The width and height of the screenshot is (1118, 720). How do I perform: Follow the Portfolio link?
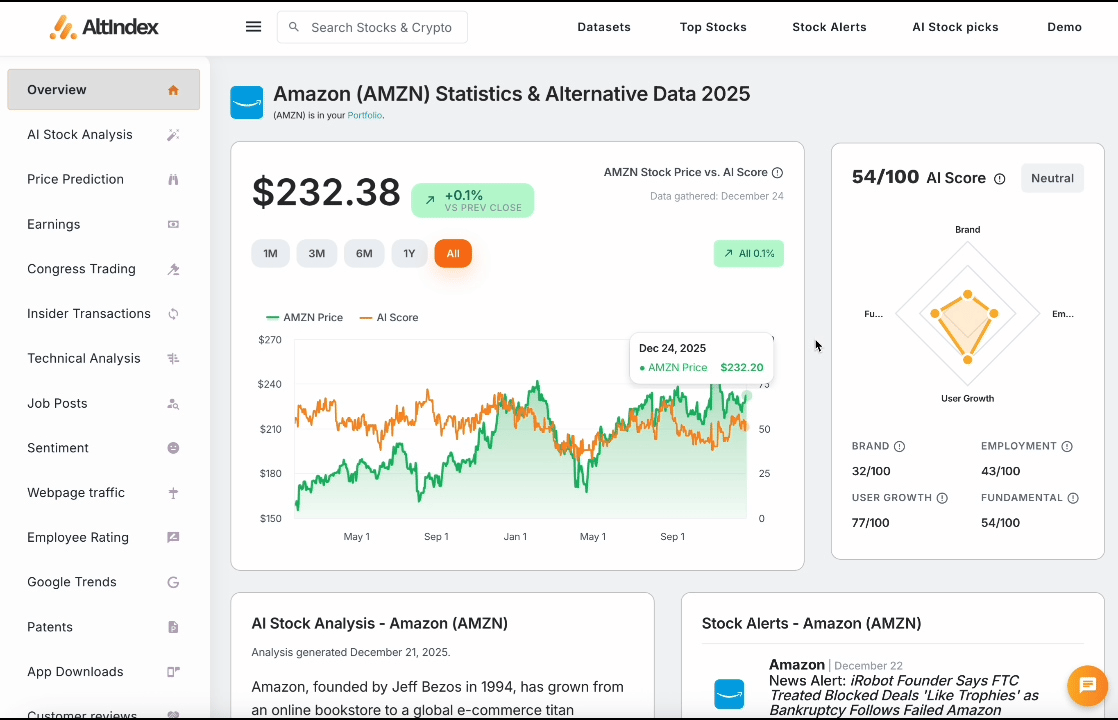click(x=364, y=115)
